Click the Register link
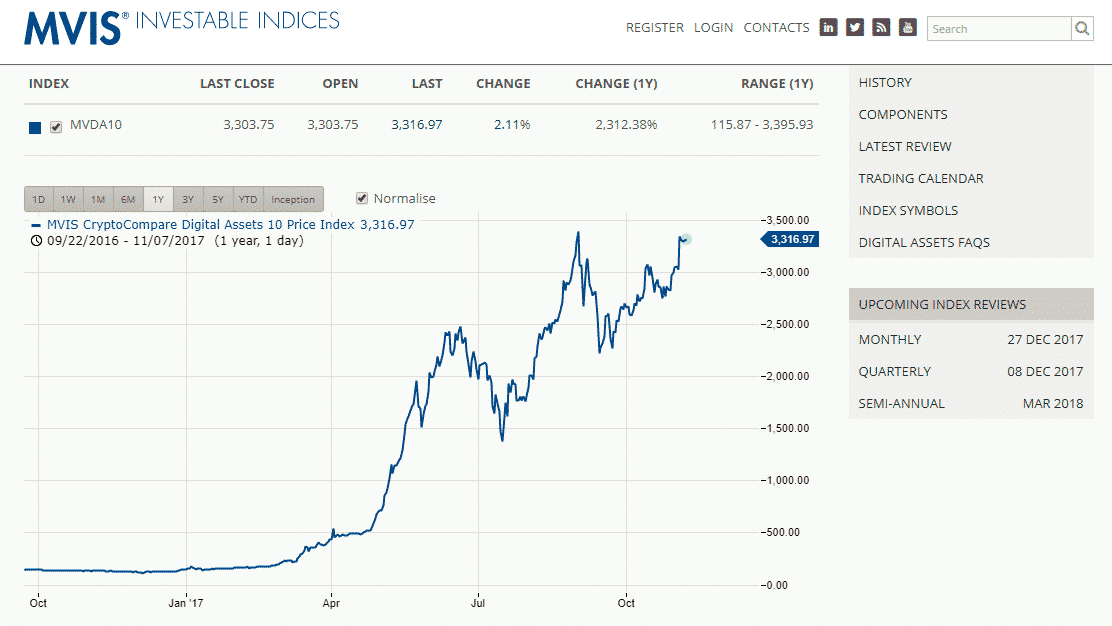The width and height of the screenshot is (1112, 626). point(654,28)
